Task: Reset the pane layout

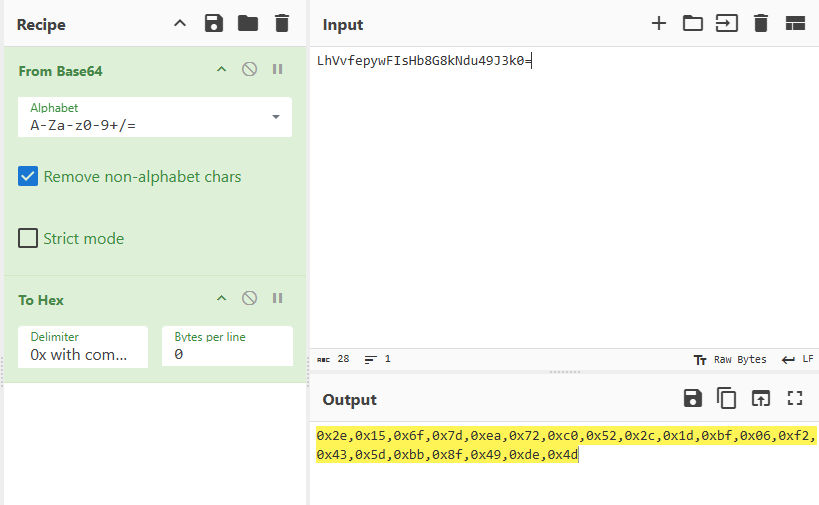Action: pos(795,24)
